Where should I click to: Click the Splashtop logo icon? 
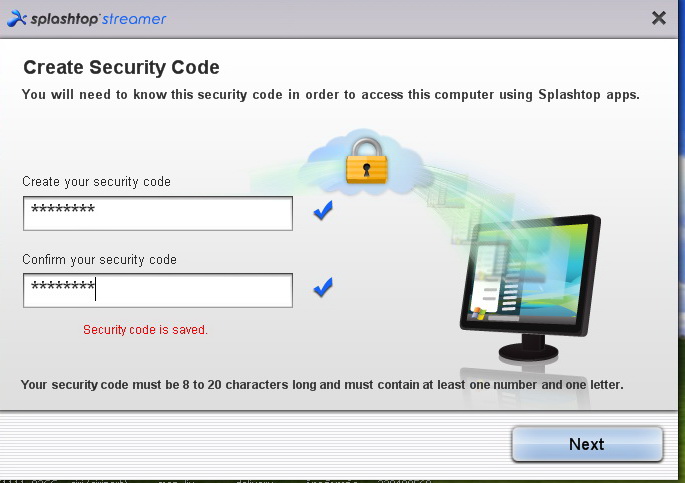click(x=17, y=19)
